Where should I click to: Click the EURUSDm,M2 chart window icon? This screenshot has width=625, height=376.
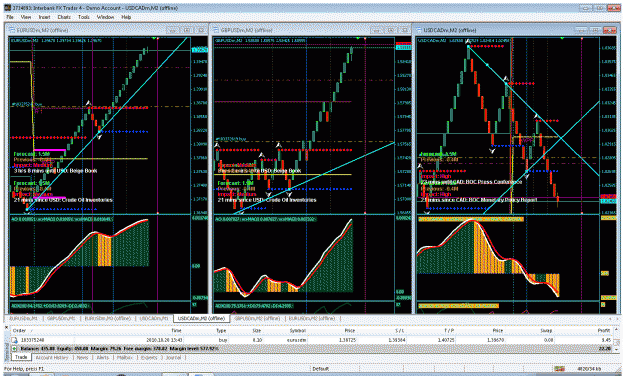coord(12,30)
